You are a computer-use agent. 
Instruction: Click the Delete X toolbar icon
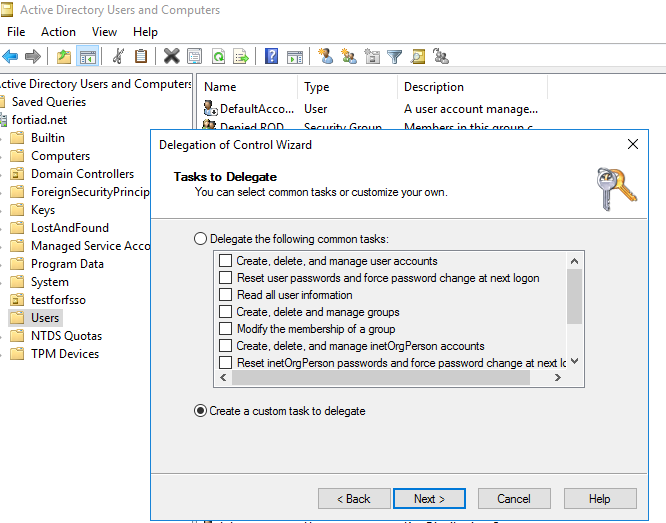click(171, 57)
